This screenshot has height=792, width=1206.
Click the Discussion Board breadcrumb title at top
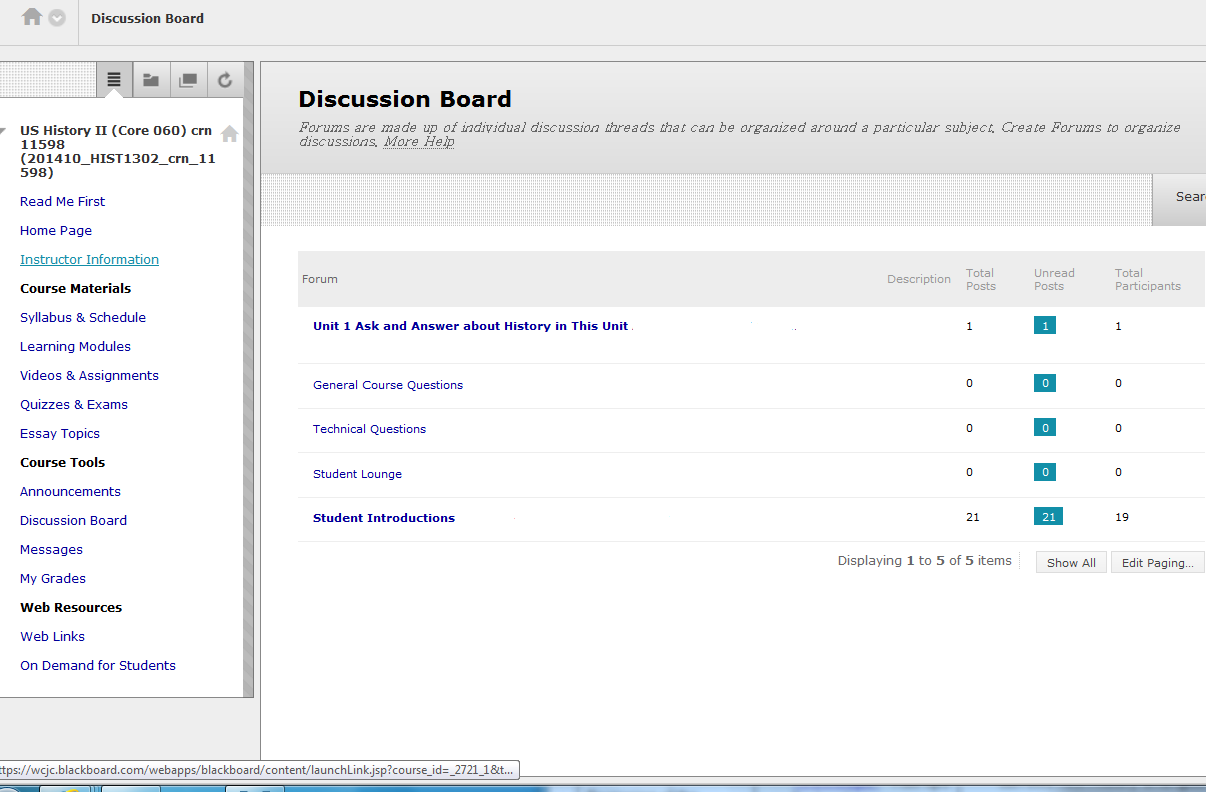[x=147, y=18]
